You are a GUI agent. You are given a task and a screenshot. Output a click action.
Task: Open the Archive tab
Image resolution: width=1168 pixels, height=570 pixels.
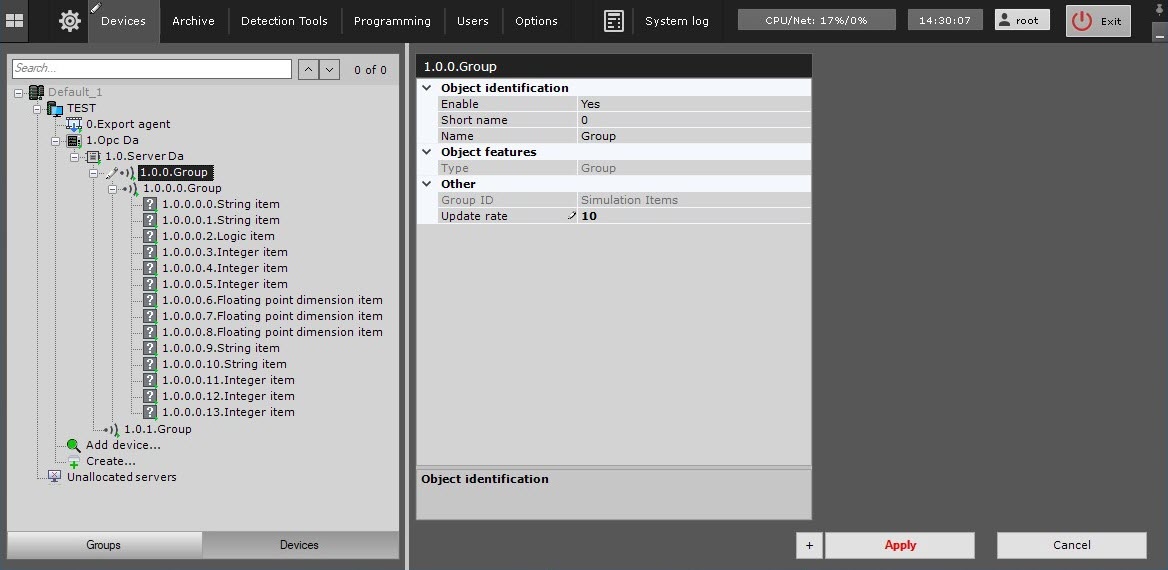[x=193, y=21]
